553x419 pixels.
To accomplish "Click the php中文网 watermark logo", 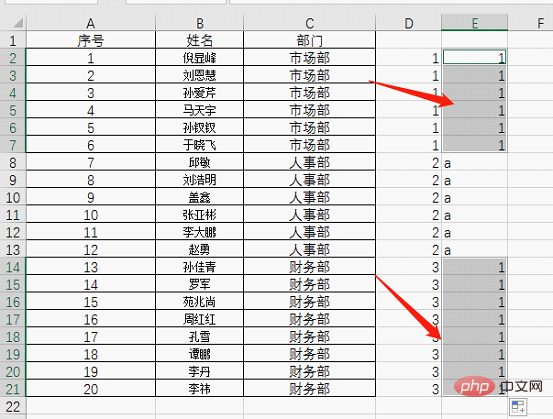I will click(x=497, y=386).
